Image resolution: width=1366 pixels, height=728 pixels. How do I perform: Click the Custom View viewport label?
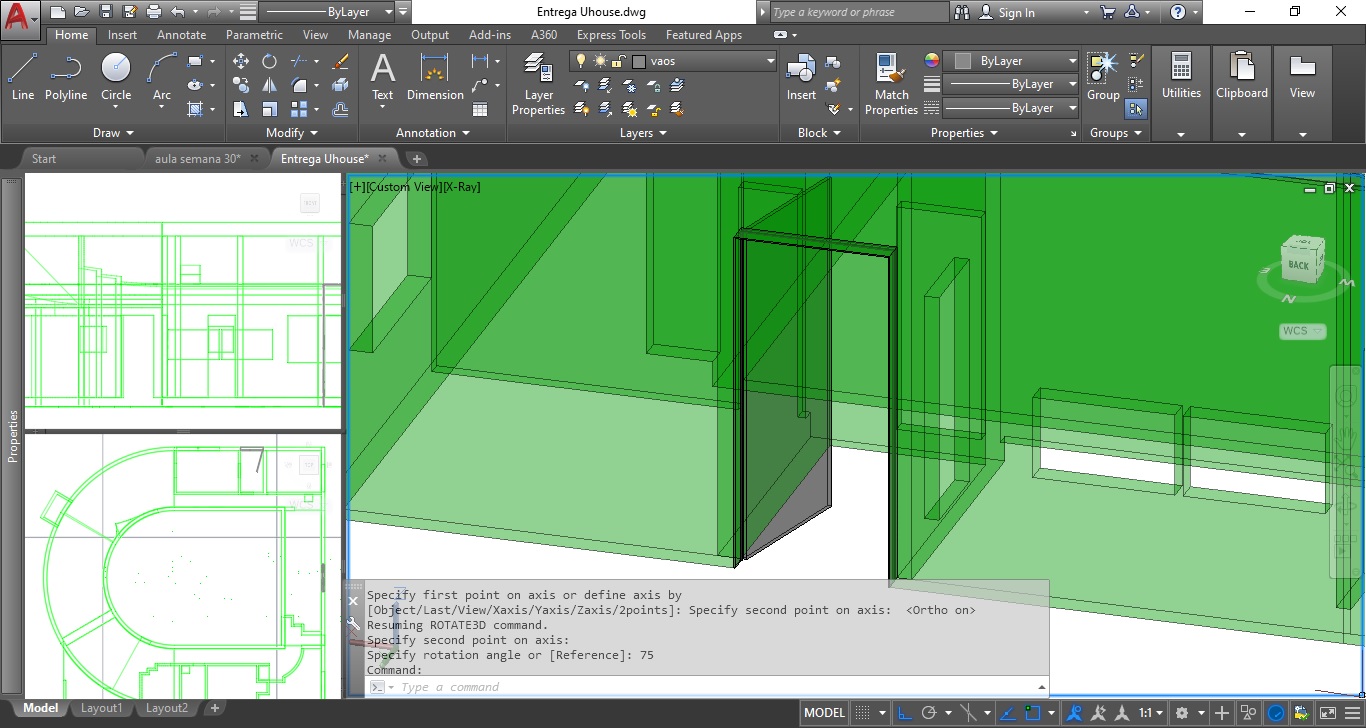(x=405, y=187)
